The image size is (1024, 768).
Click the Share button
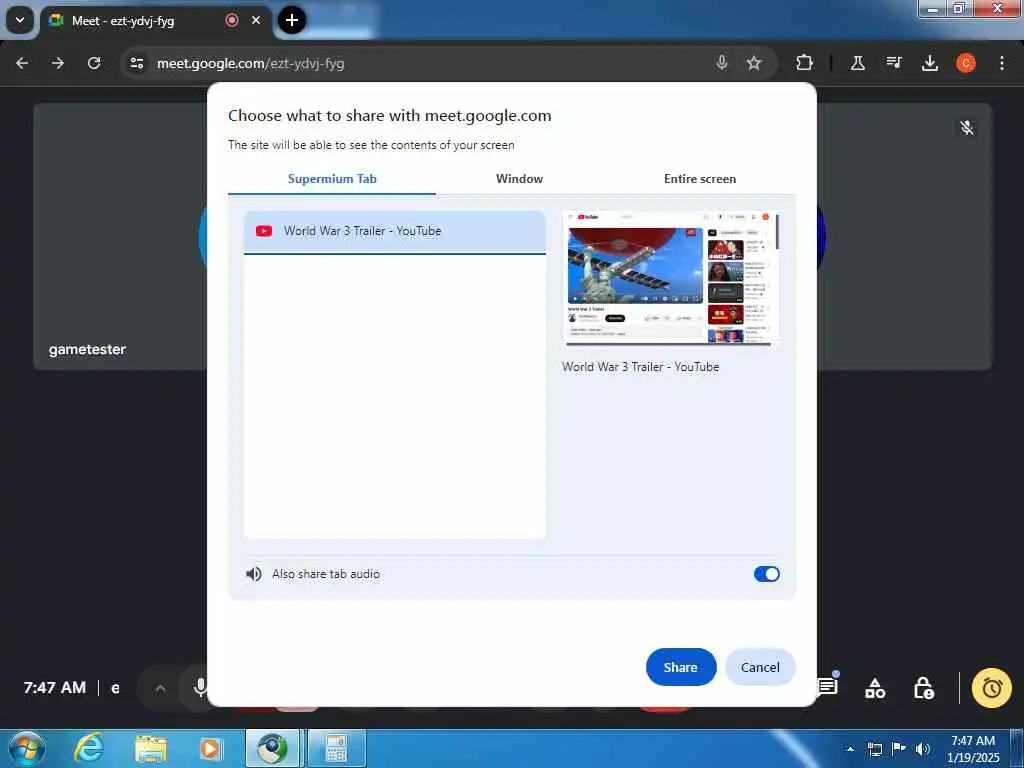(680, 667)
